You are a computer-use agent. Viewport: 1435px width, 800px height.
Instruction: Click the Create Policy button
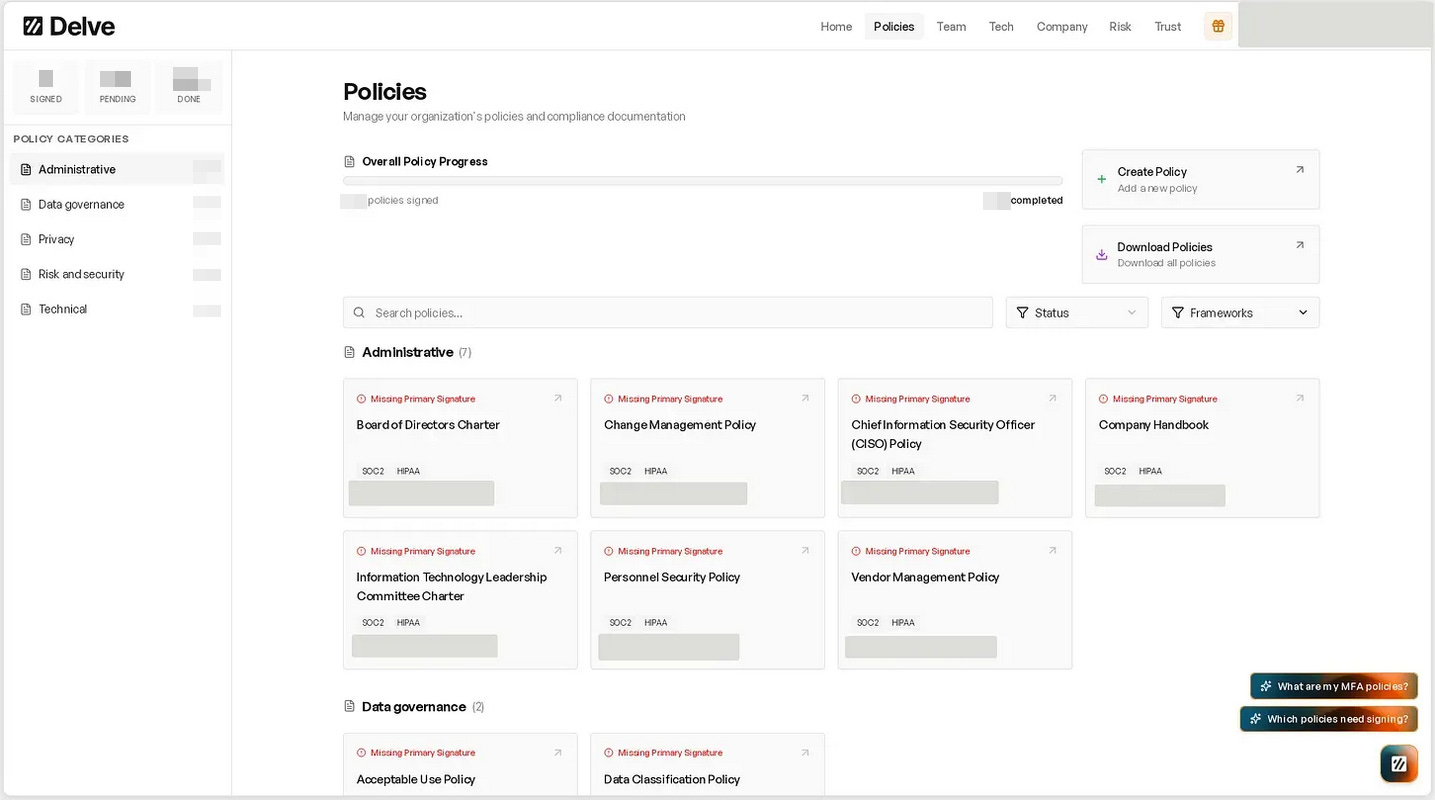[x=1200, y=179]
